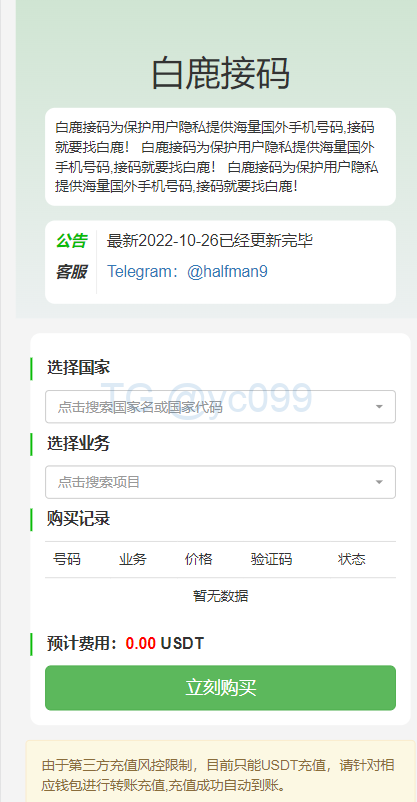The image size is (417, 802).
Task: Click the 号码 column header
Action: coord(67,559)
